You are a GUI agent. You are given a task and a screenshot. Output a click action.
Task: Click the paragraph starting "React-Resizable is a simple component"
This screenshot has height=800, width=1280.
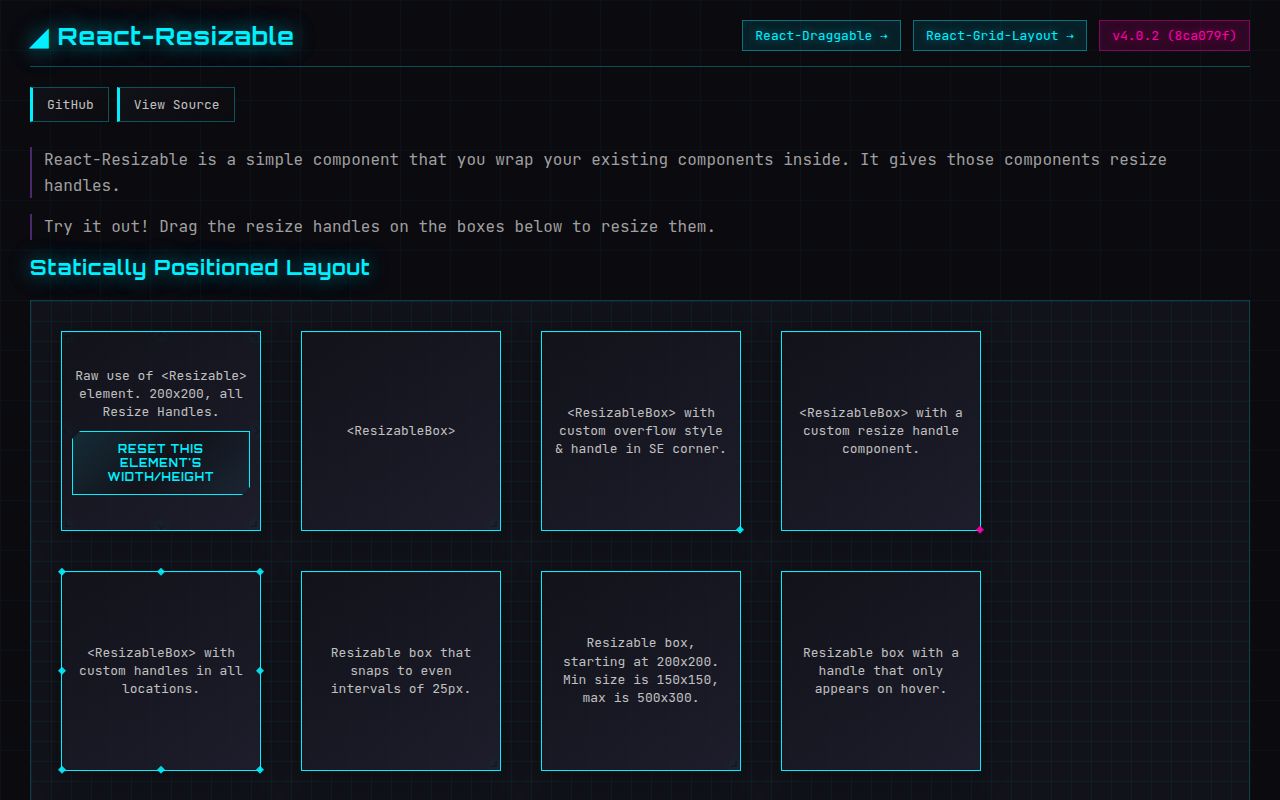point(605,172)
